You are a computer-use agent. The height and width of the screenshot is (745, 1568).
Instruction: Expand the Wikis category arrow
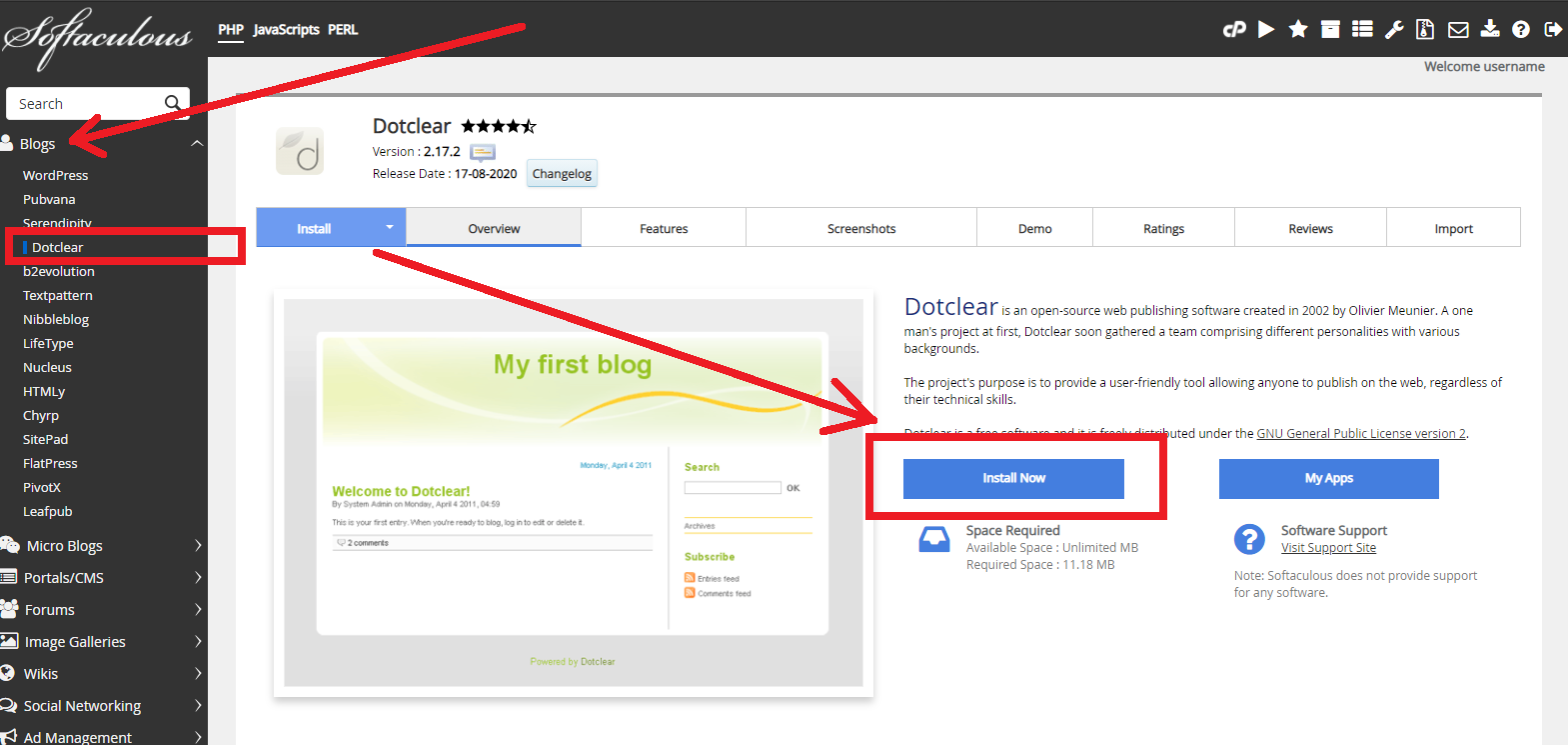198,673
